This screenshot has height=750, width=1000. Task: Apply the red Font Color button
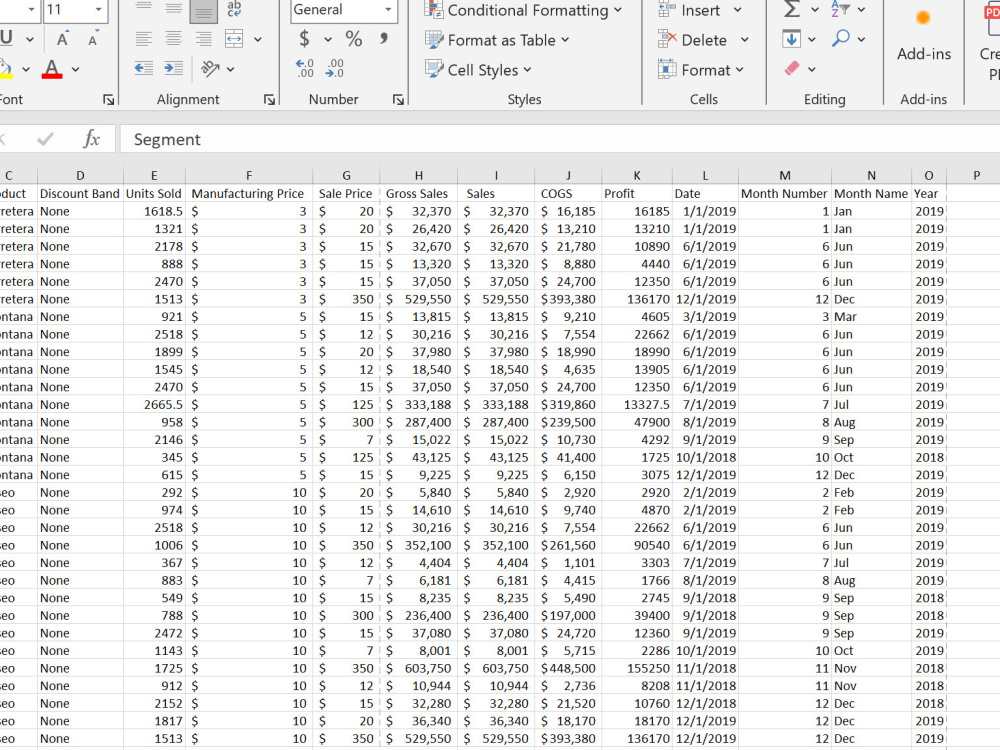[52, 68]
